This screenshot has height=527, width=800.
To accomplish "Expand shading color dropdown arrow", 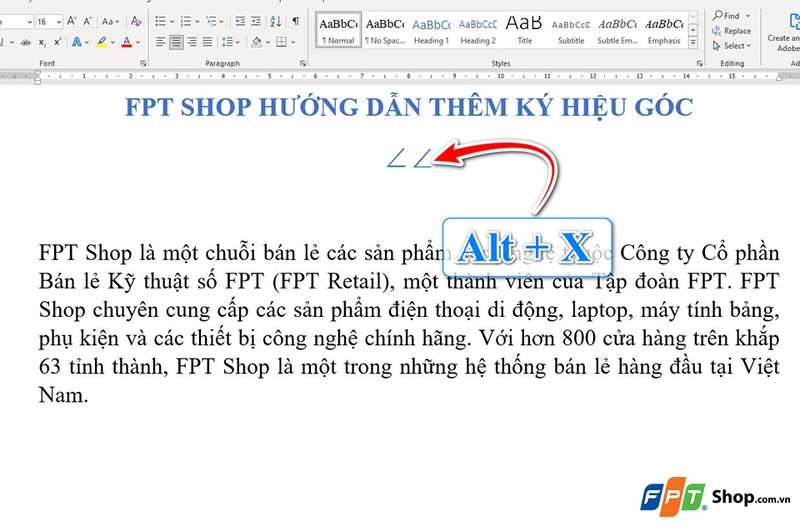I will [267, 42].
